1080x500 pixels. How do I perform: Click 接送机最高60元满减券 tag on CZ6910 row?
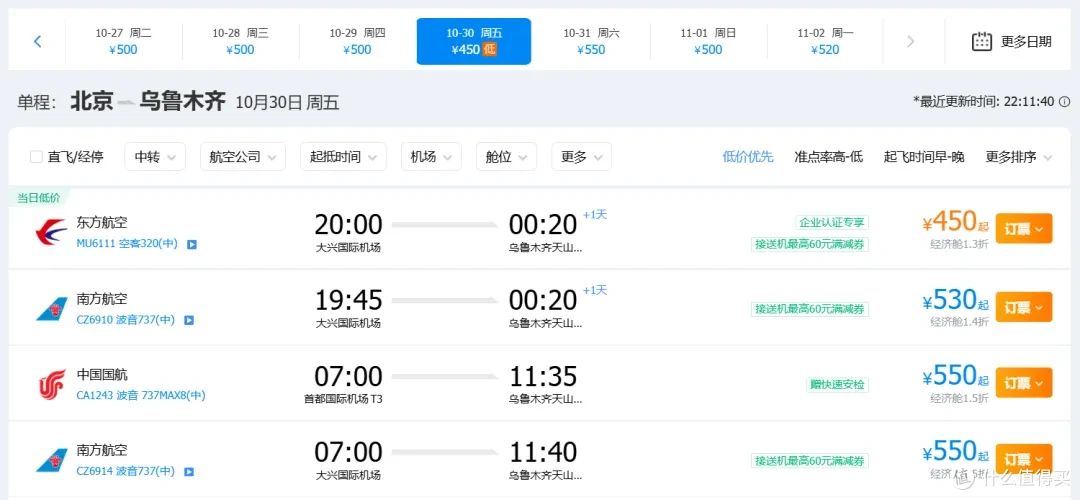click(x=810, y=309)
